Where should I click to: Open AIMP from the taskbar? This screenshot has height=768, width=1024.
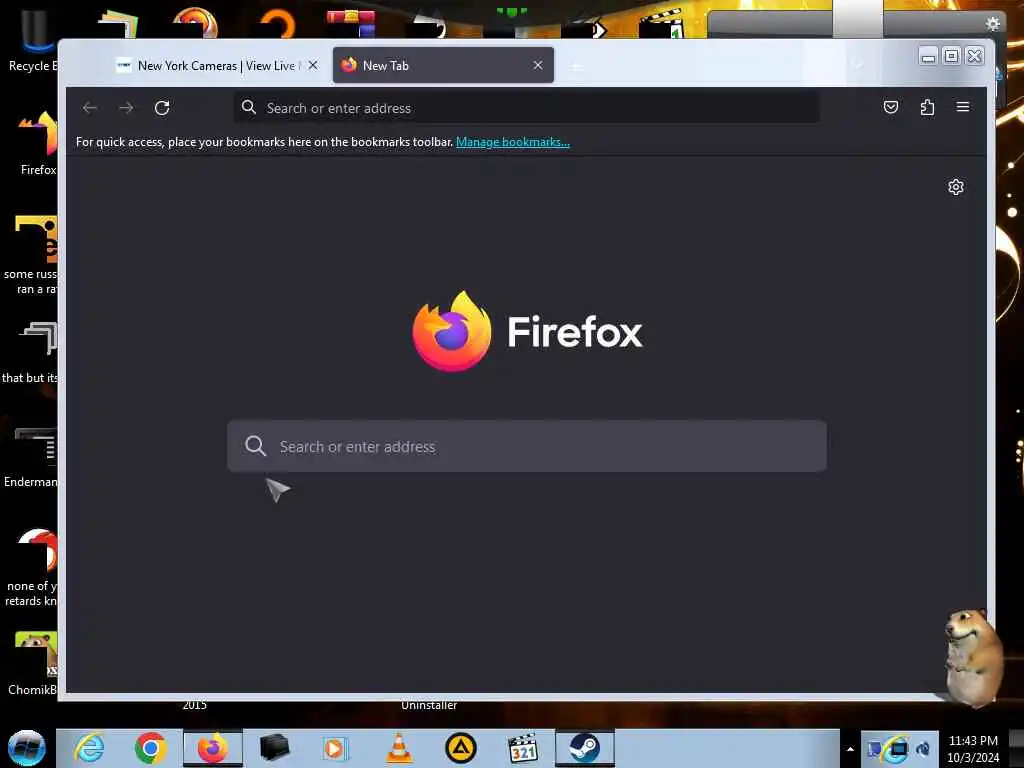coord(460,748)
